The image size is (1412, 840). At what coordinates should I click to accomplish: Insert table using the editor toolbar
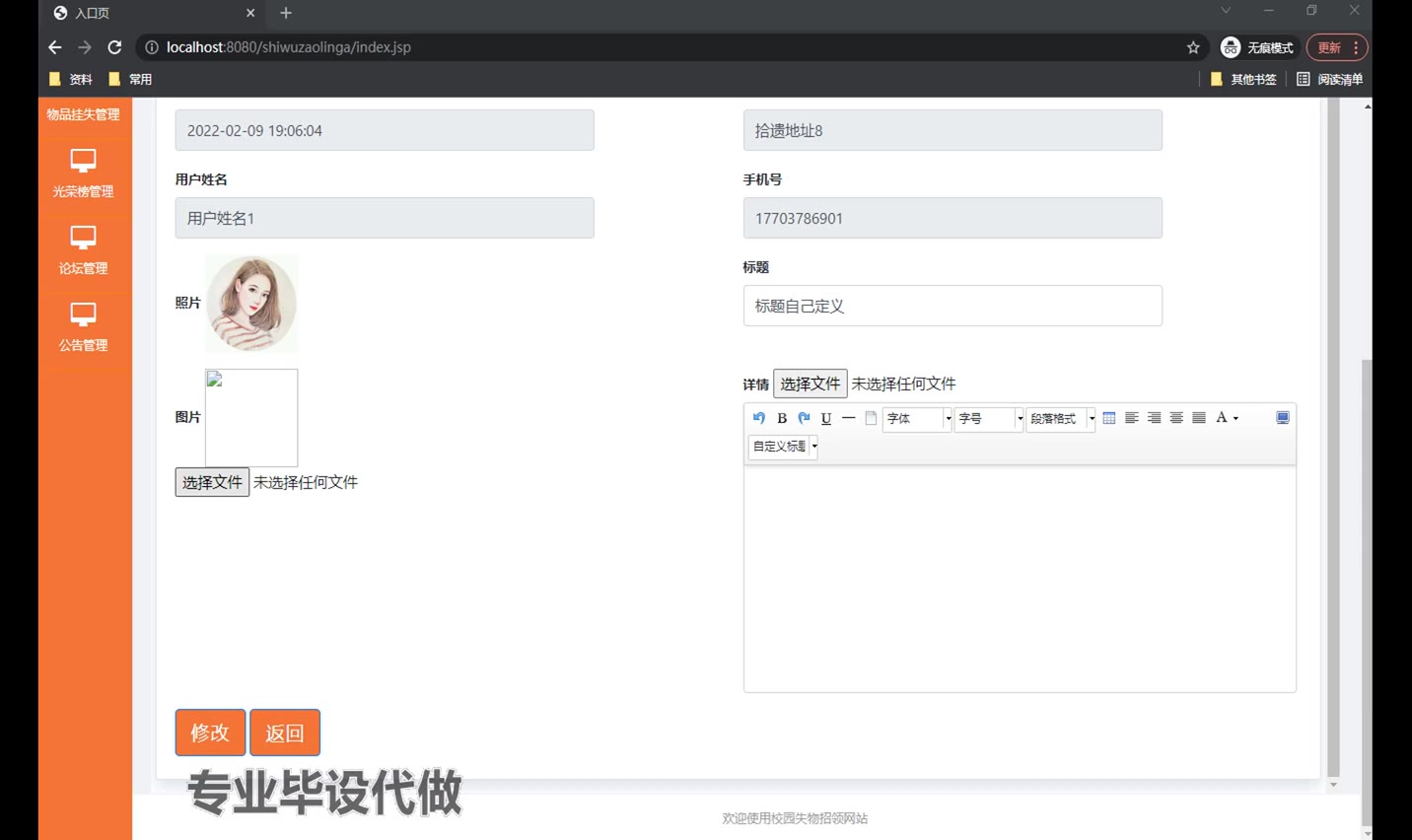point(1109,418)
